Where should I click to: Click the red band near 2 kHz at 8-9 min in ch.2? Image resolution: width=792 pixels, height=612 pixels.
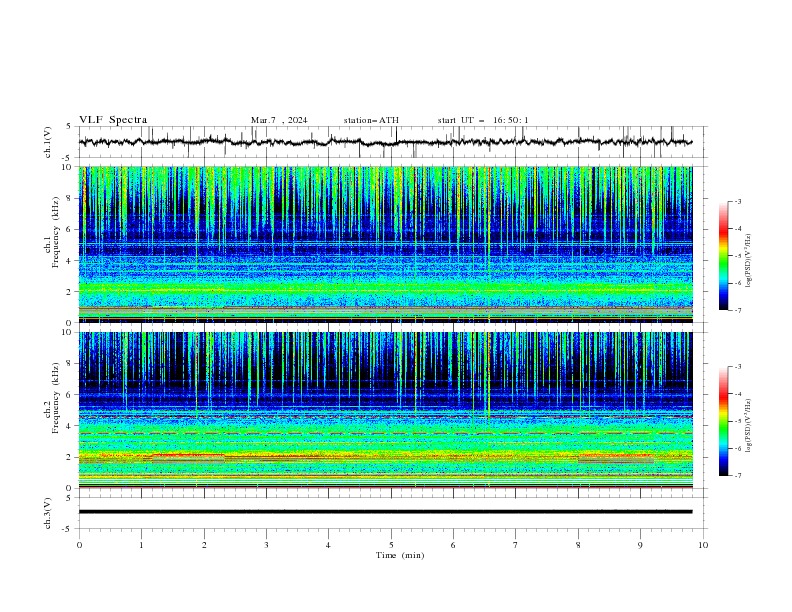(x=615, y=455)
